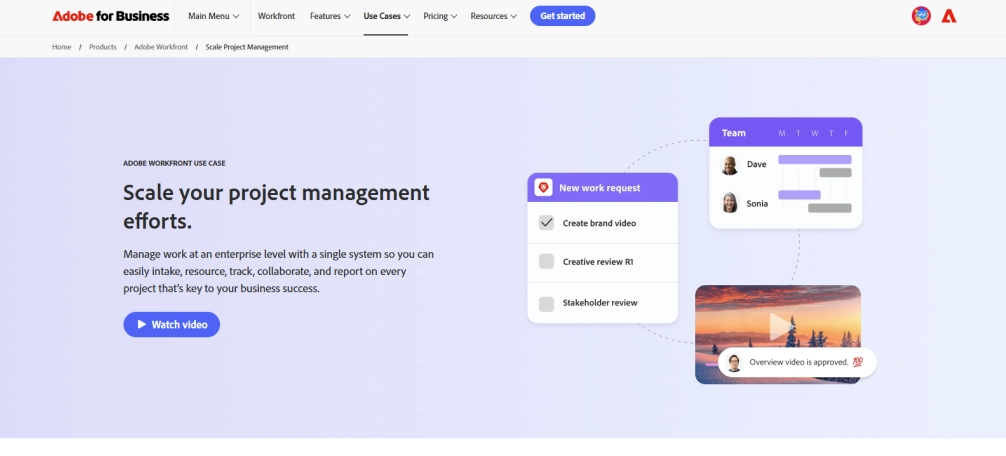This screenshot has height=456, width=1006.
Task: Click the 100 emoji in approval message
Action: coord(857,362)
